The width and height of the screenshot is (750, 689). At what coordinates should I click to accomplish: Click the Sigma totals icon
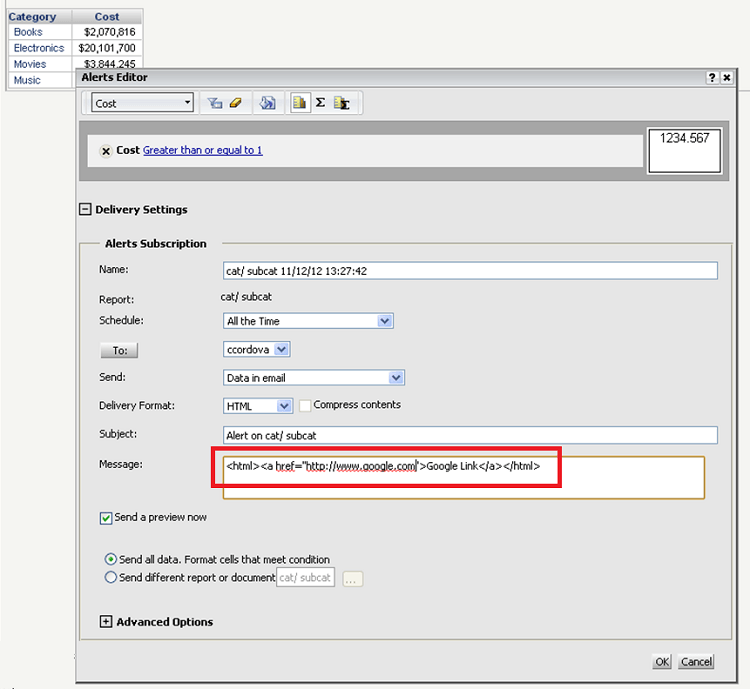click(320, 103)
